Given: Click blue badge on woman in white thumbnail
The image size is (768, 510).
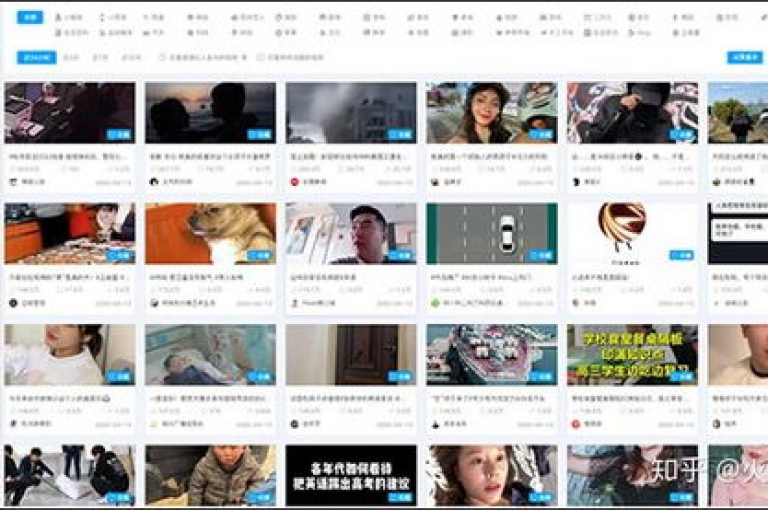Looking at the screenshot, I should (x=120, y=376).
